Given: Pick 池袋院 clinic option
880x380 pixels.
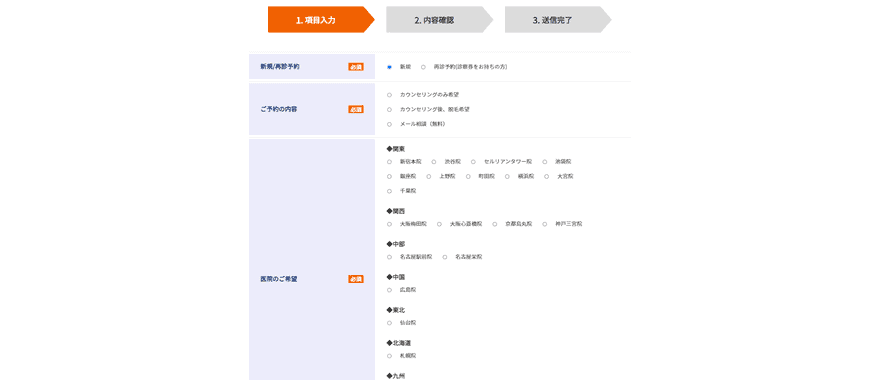Looking at the screenshot, I should [x=544, y=162].
